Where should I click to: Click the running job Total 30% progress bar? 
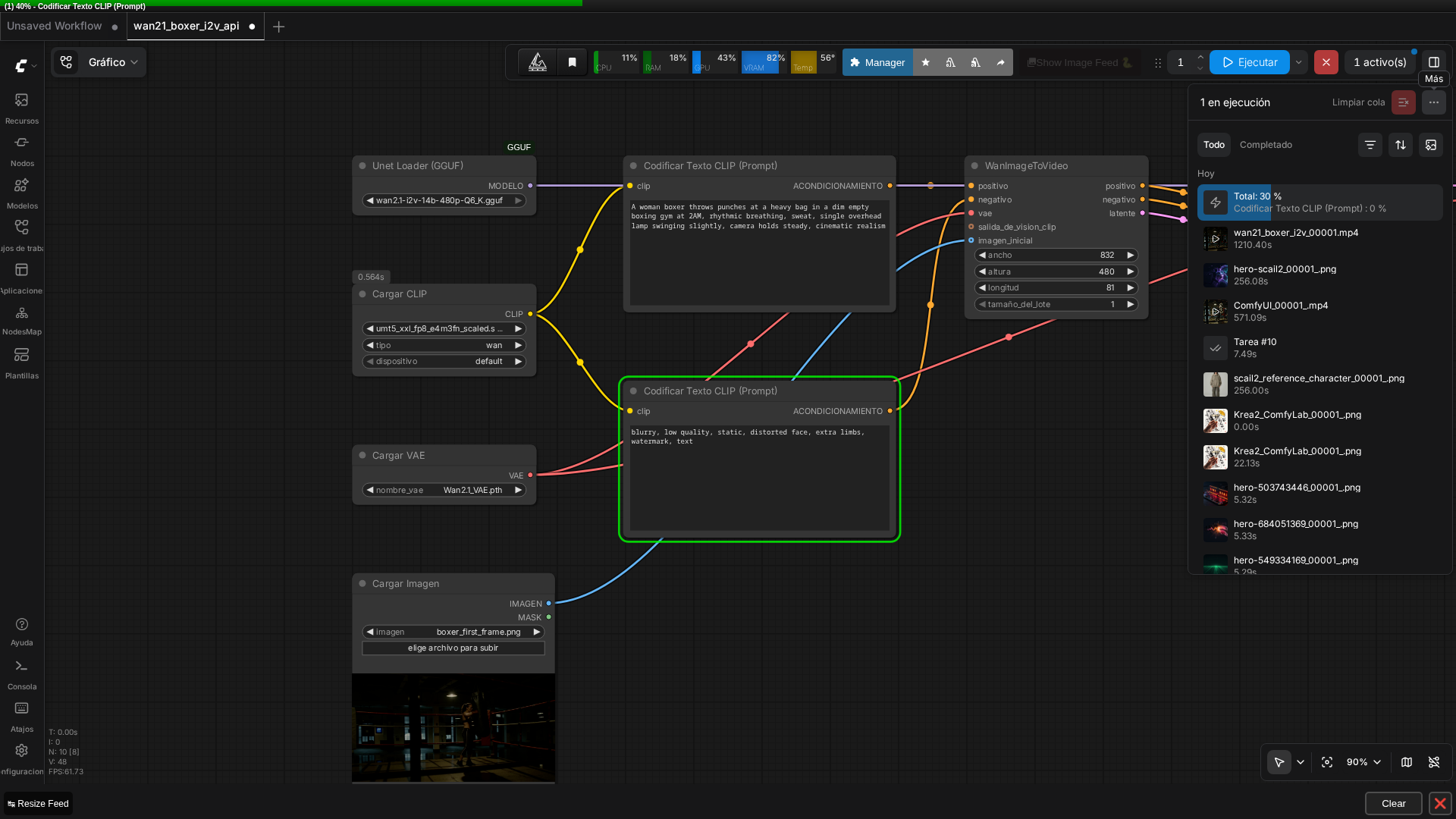pos(1319,202)
